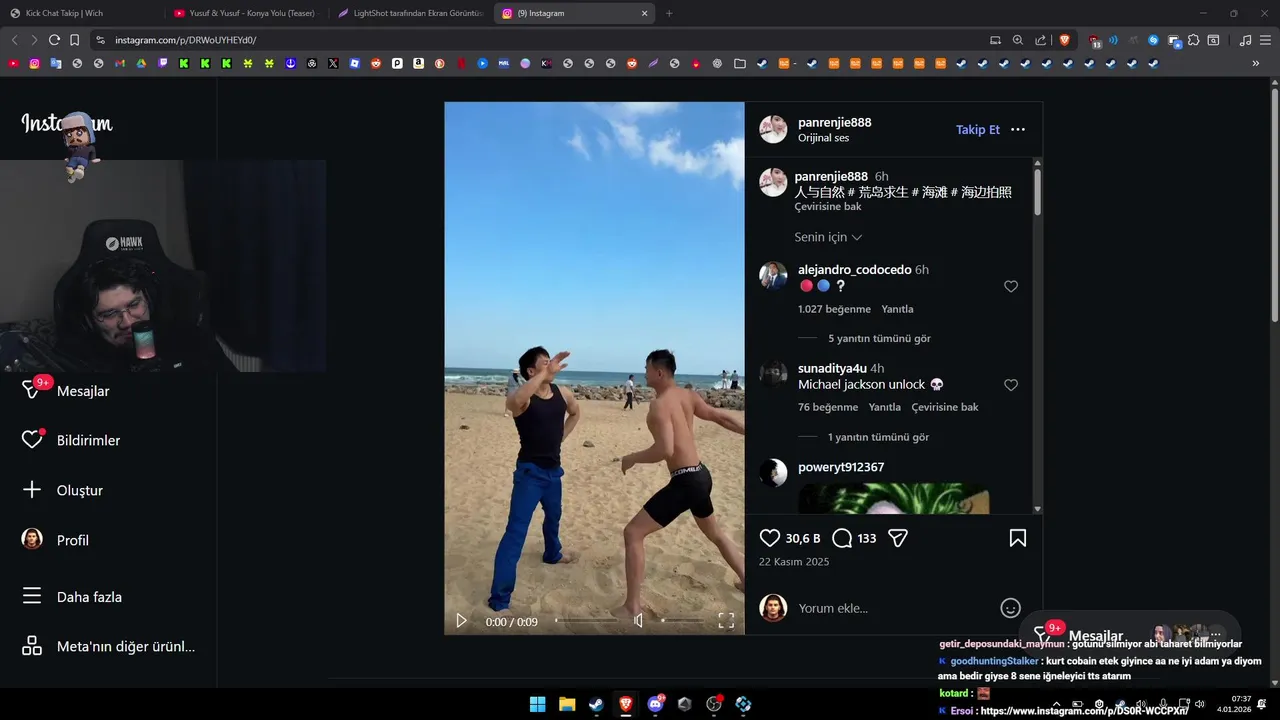Seek on the video progress bar

tap(587, 621)
